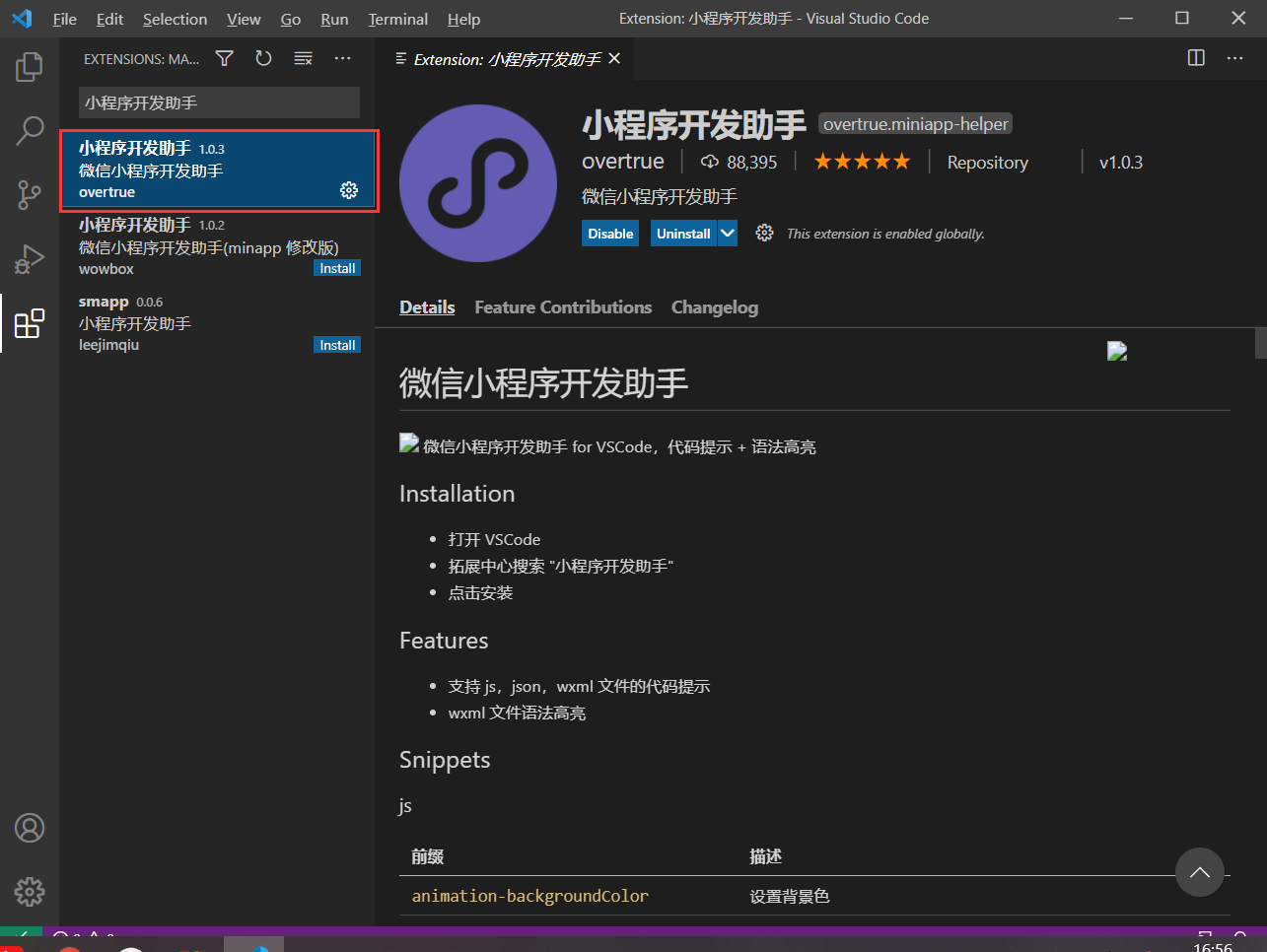Image resolution: width=1267 pixels, height=952 pixels.
Task: Select the smapp 0.0.6 extension row
Action: pos(219,323)
